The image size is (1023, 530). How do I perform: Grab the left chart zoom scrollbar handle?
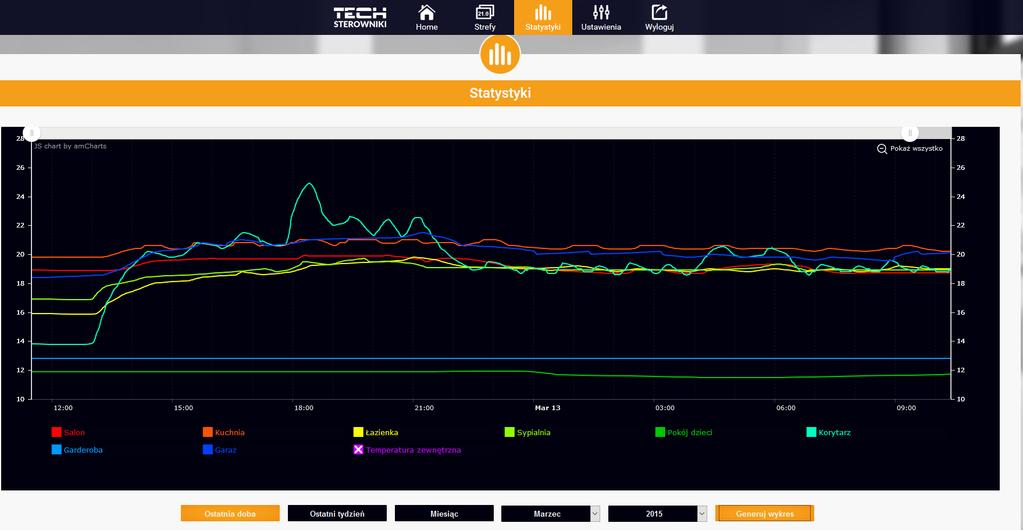(31, 132)
